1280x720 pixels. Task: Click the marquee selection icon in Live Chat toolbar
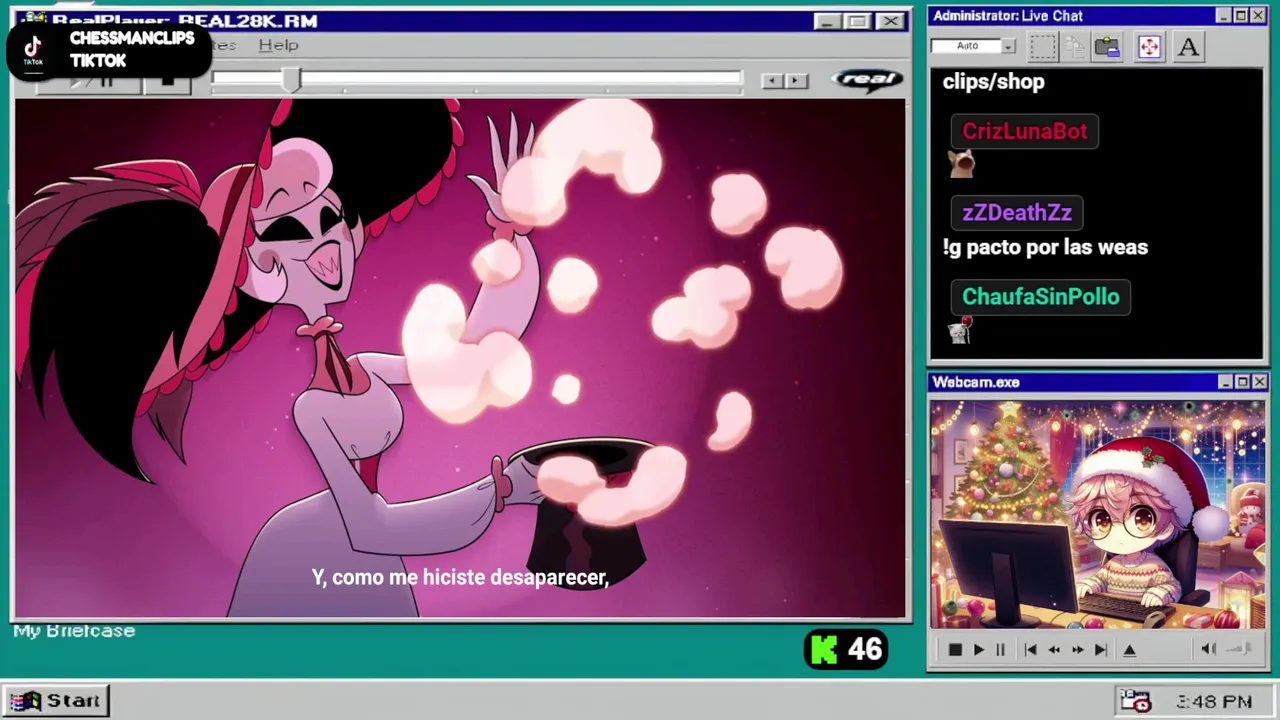1042,47
